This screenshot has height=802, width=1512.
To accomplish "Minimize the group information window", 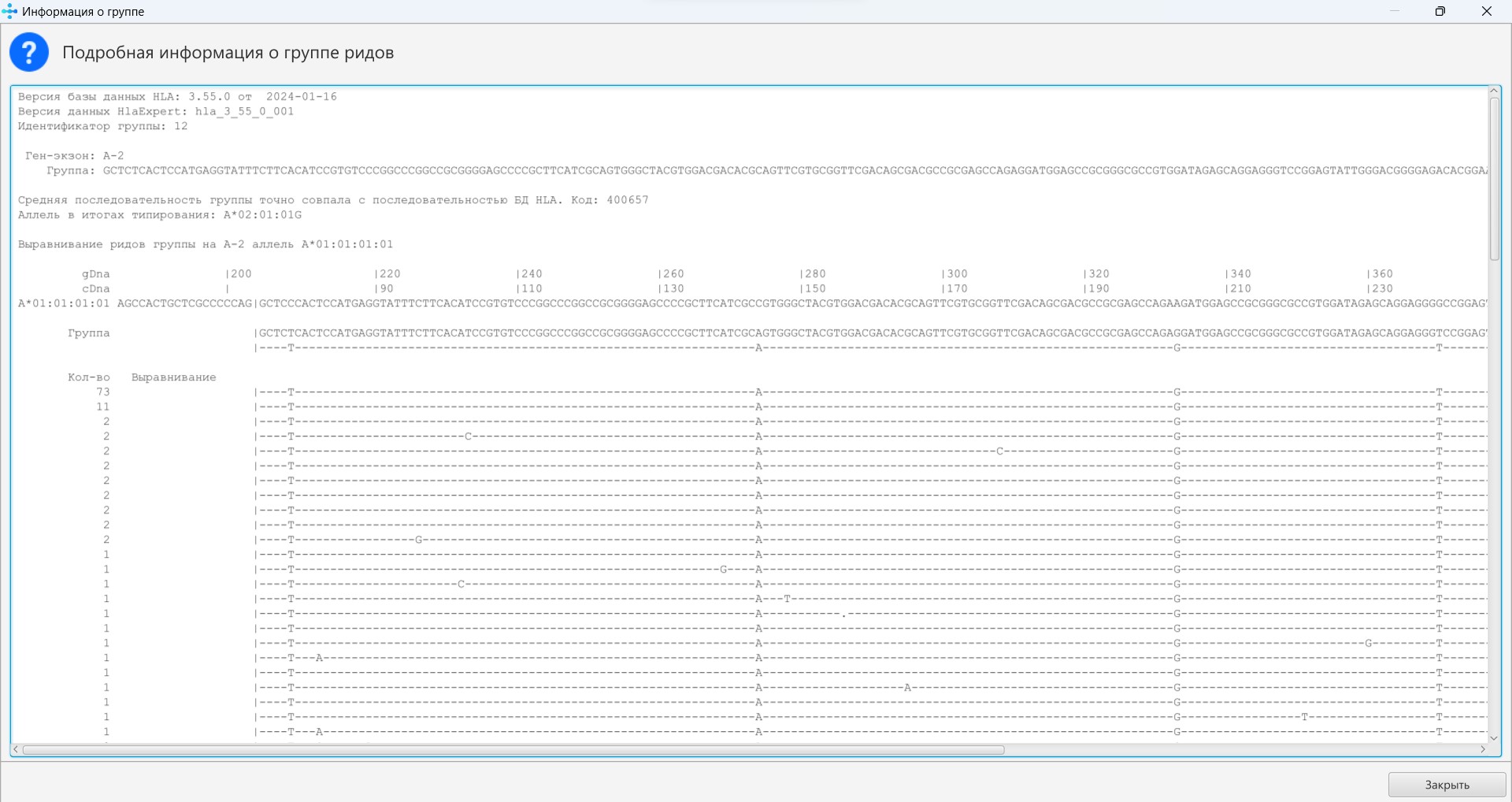I will (1395, 11).
